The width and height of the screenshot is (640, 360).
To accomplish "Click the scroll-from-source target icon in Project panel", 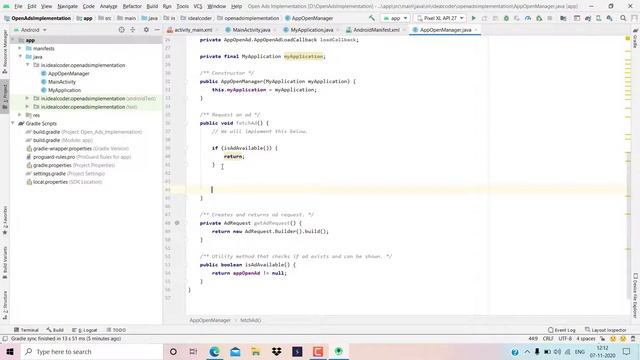I will pyautogui.click(x=122, y=30).
